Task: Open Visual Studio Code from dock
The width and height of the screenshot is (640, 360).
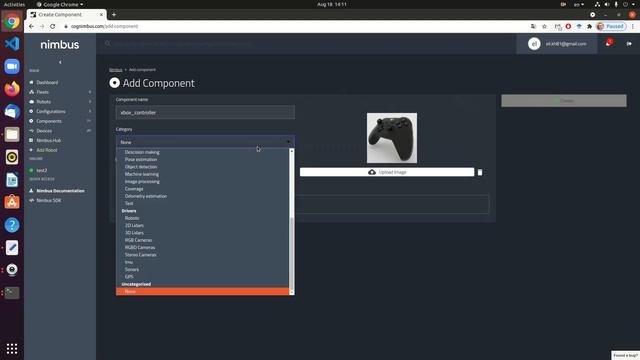Action: [x=12, y=44]
